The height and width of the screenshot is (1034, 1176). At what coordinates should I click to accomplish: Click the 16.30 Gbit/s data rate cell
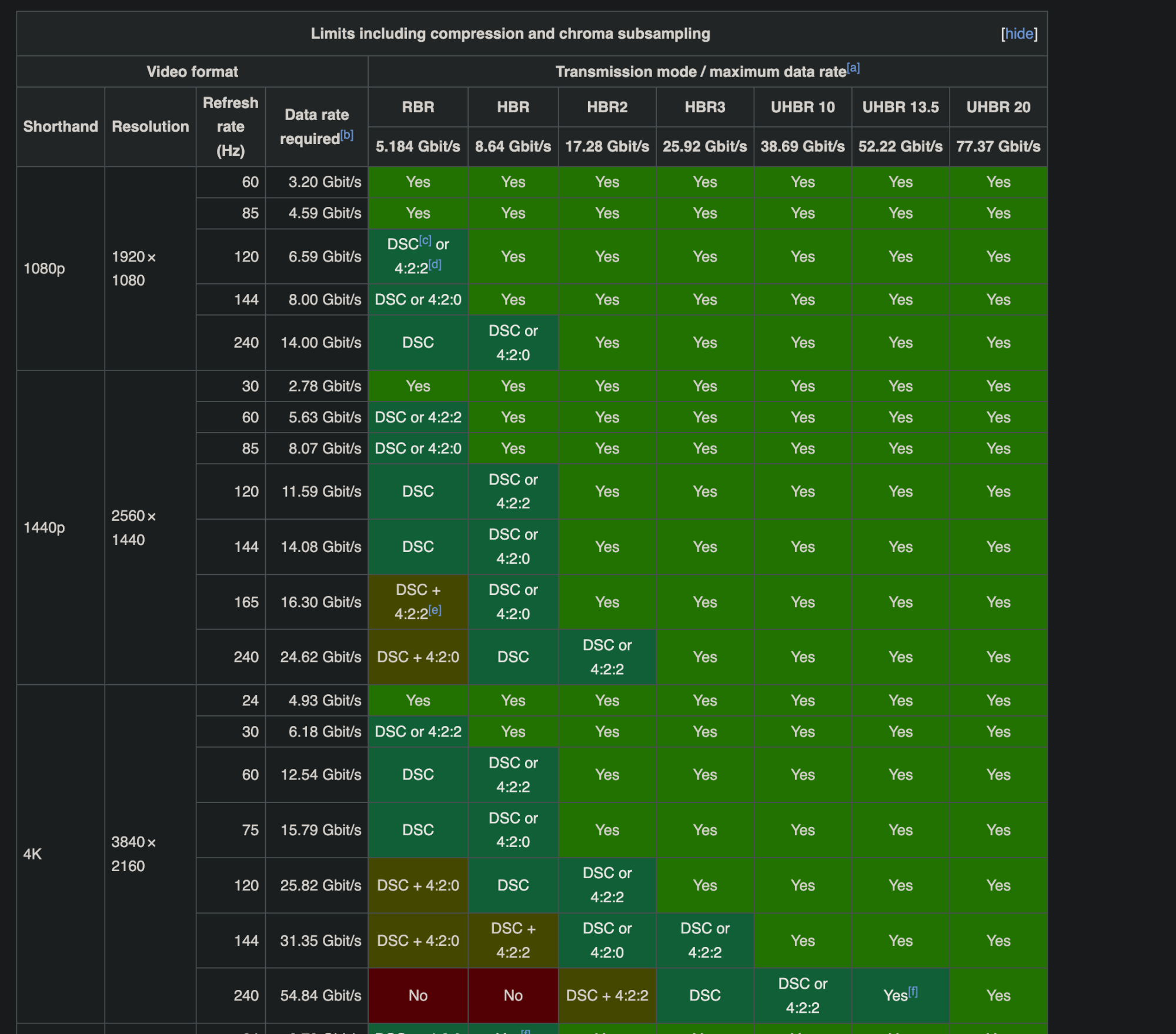coord(317,602)
